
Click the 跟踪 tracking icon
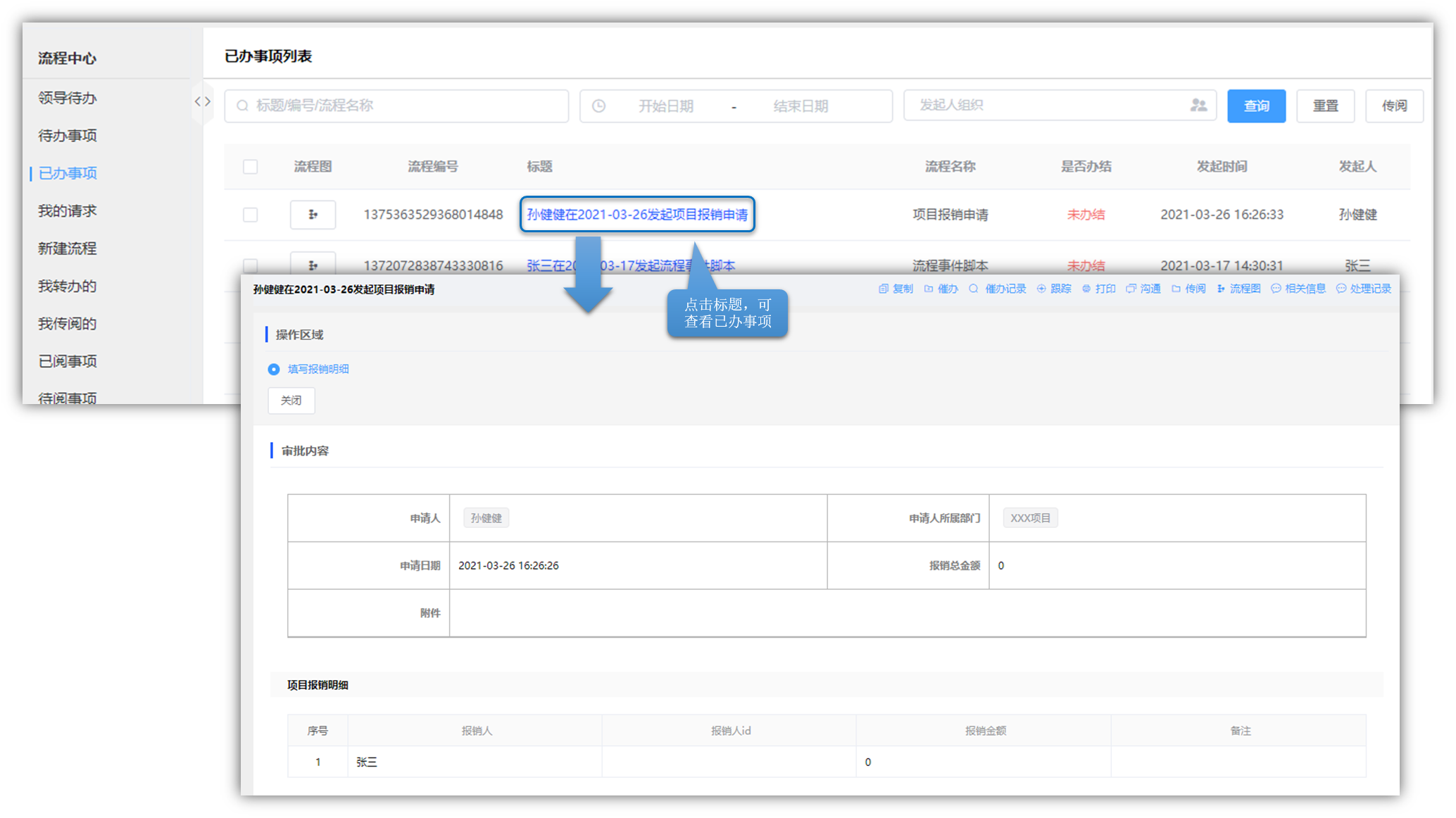coord(1041,289)
